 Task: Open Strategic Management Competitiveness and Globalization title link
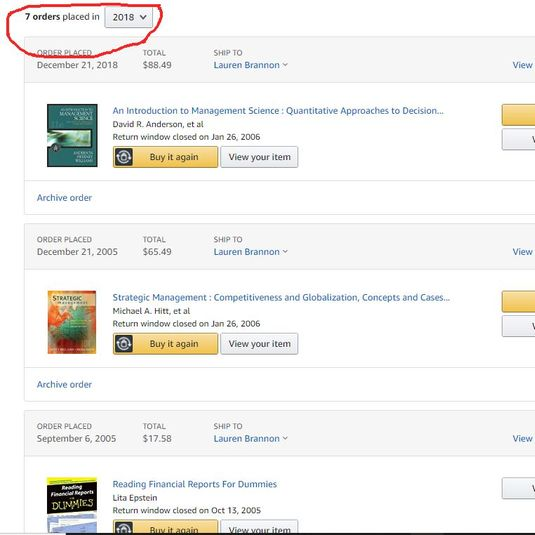point(281,297)
